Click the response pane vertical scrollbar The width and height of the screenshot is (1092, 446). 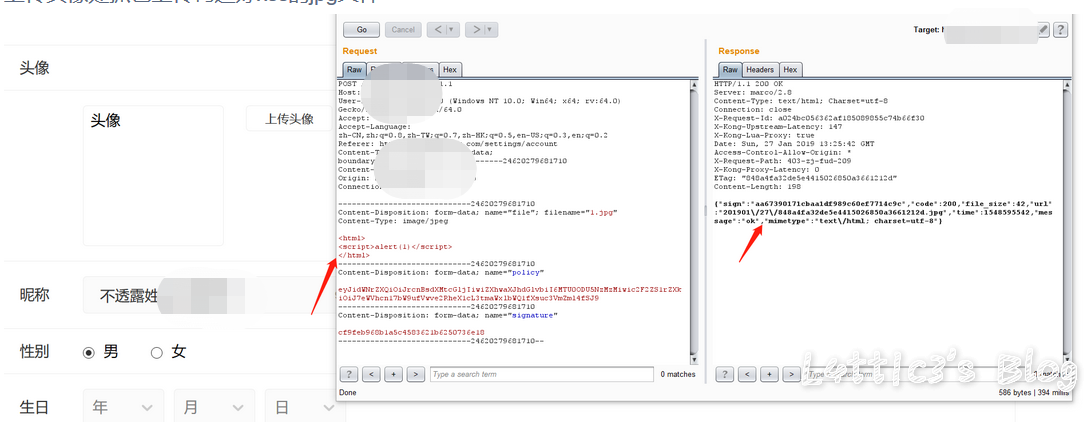point(1067,222)
